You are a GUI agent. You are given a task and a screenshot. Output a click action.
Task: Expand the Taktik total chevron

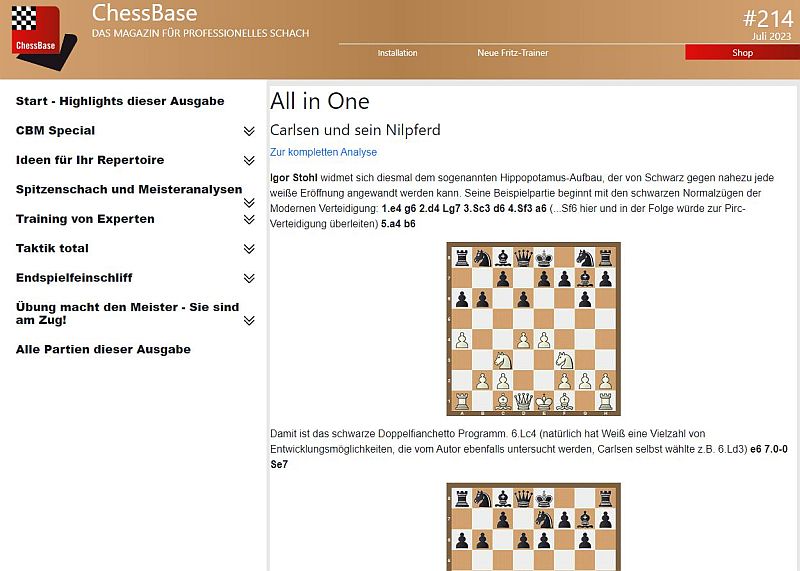pos(249,249)
